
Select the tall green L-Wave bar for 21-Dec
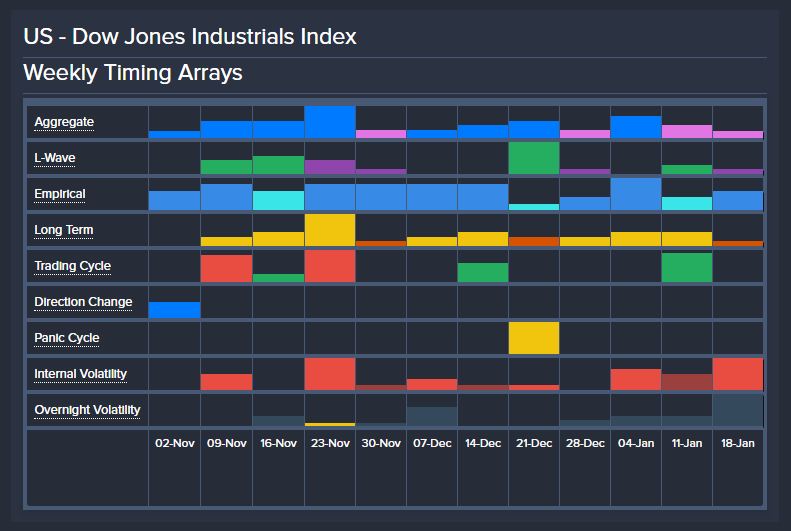(534, 158)
